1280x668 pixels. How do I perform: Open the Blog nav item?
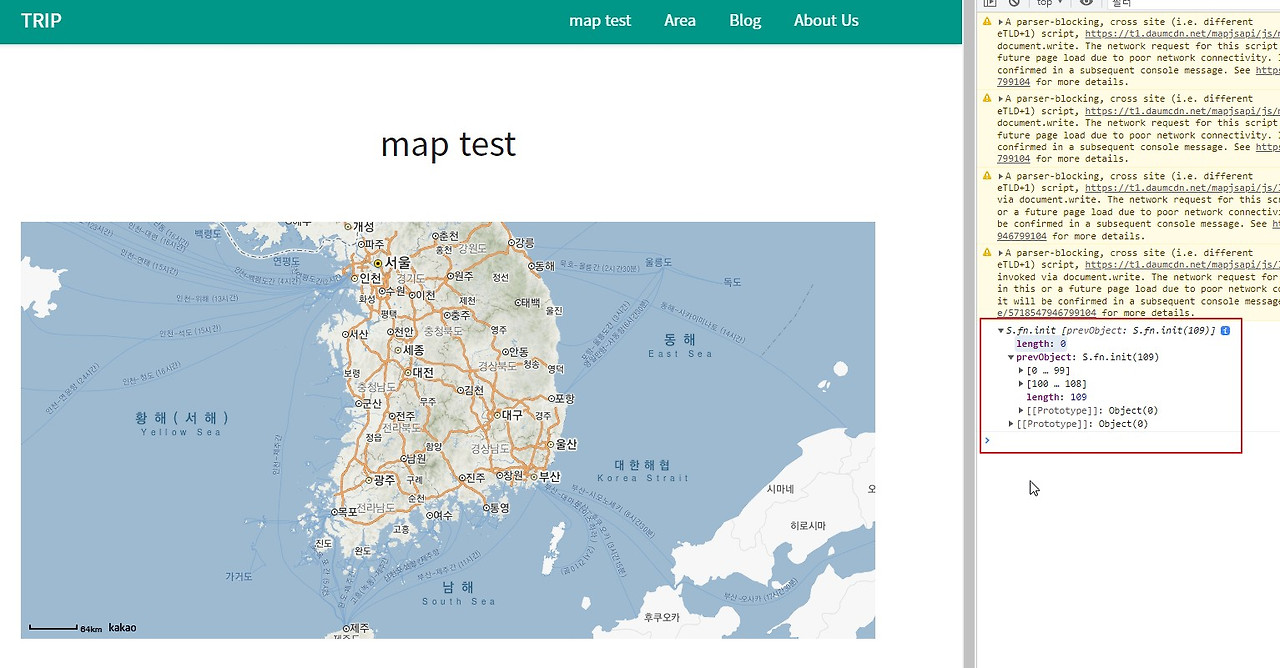click(745, 20)
